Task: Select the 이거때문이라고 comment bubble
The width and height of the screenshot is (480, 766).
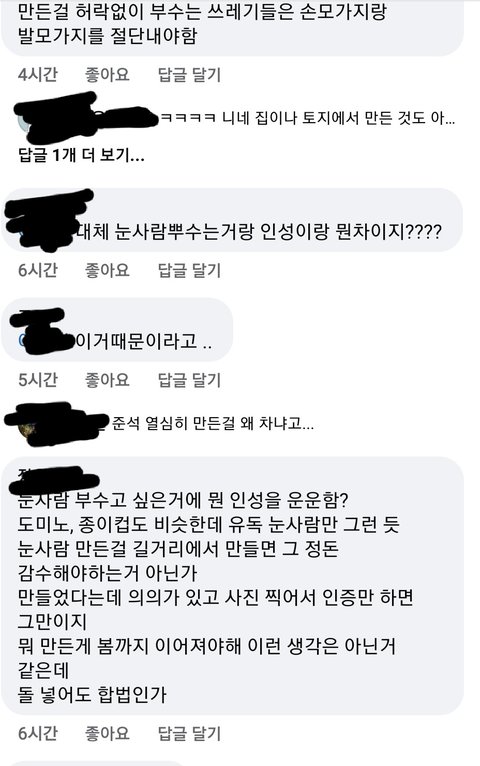Action: click(x=117, y=330)
